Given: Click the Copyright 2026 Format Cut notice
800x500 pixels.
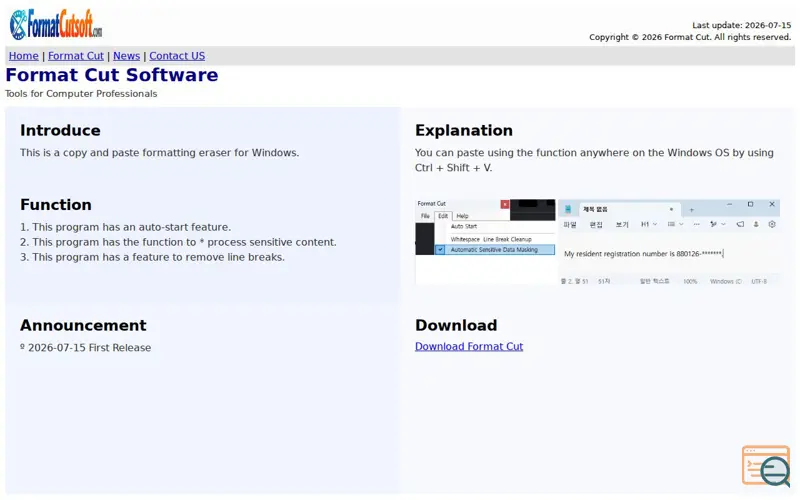Looking at the screenshot, I should tap(690, 37).
